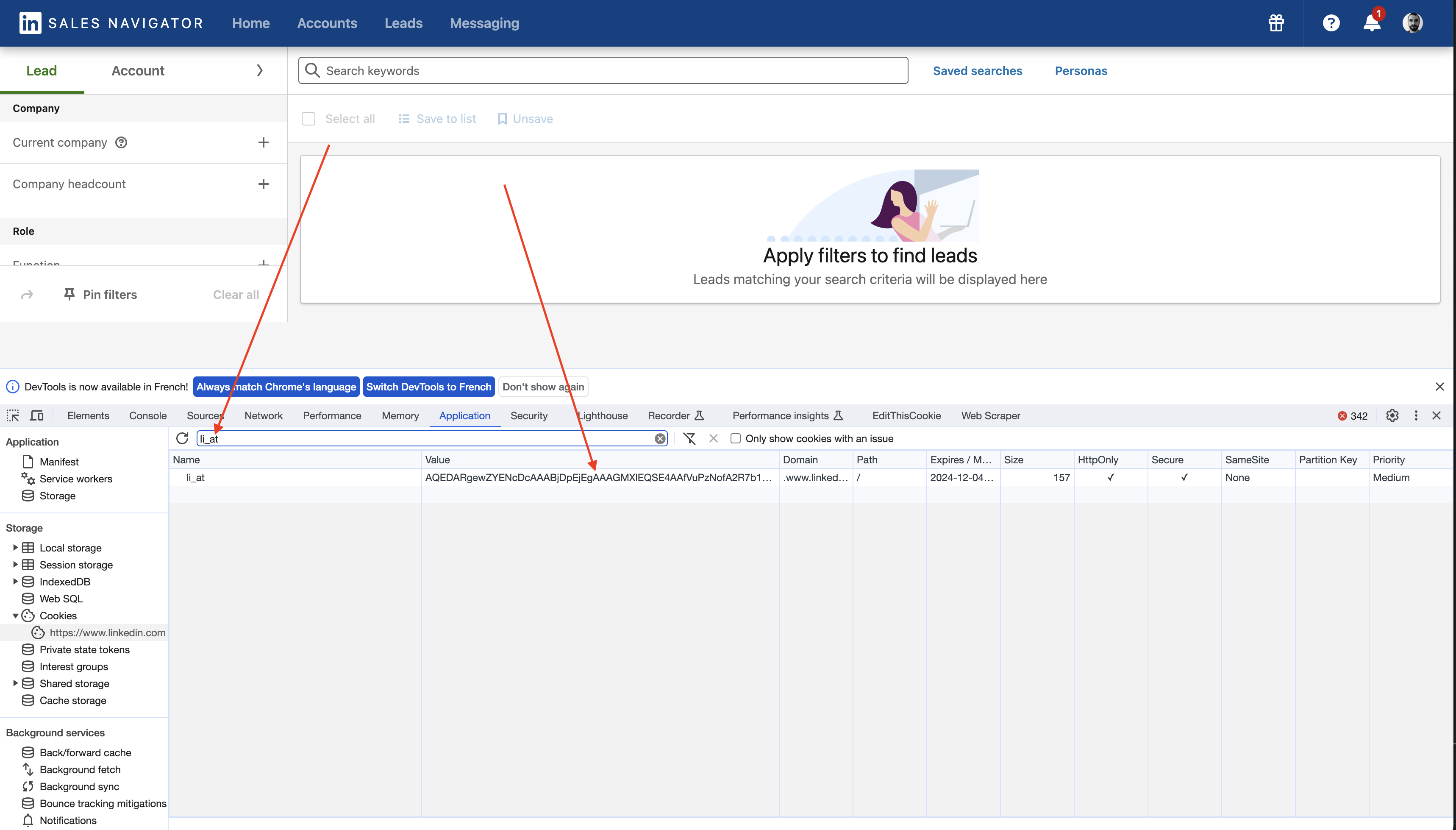The height and width of the screenshot is (830, 1456).
Task: Open the Elements DevTools tab
Action: point(88,415)
